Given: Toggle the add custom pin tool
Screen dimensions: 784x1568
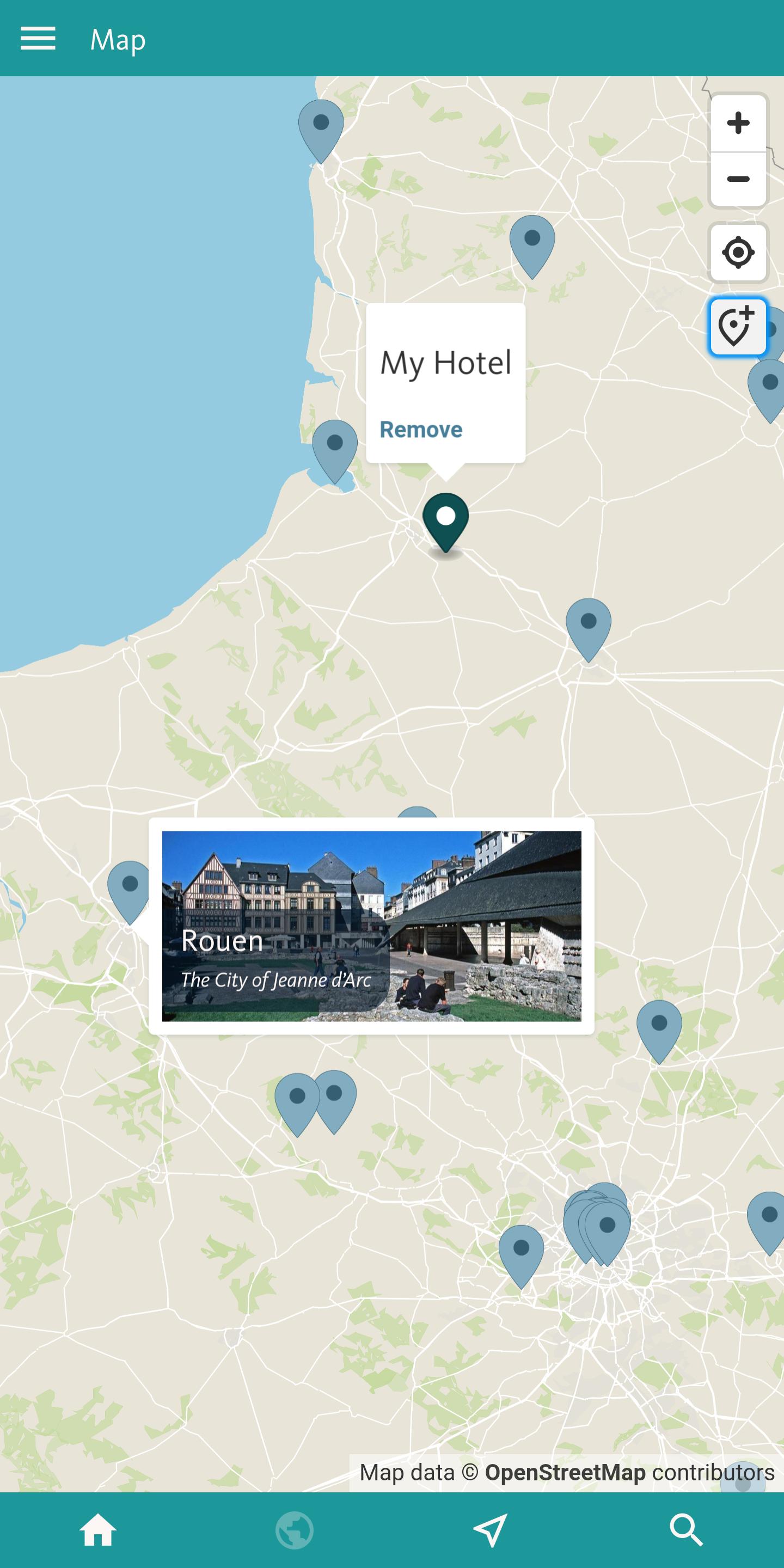Looking at the screenshot, I should tap(738, 327).
